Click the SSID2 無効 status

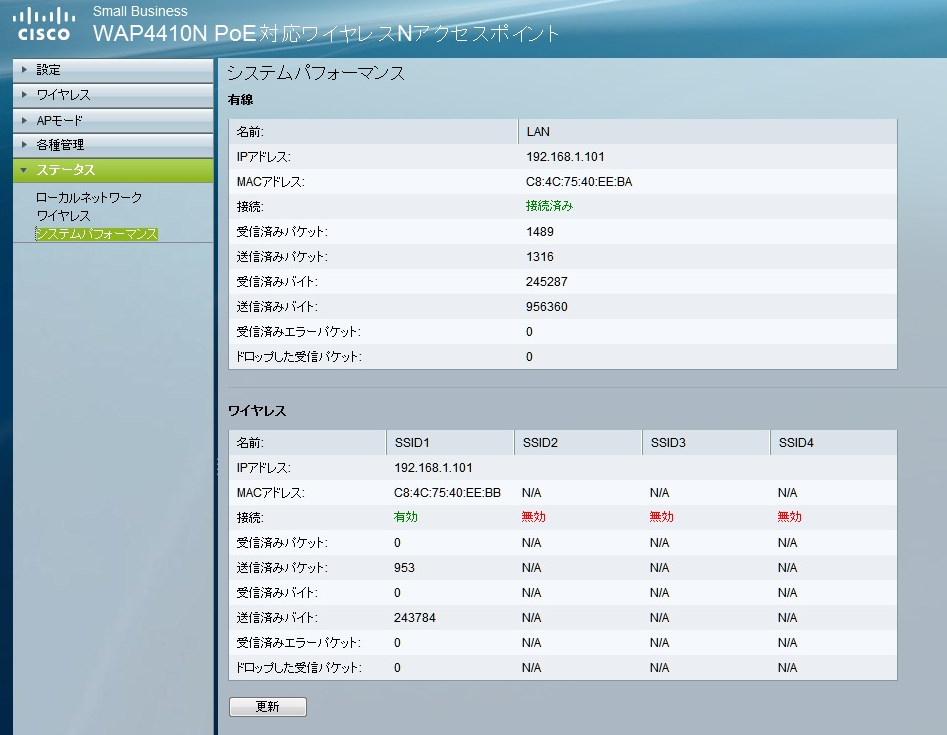[x=533, y=518]
